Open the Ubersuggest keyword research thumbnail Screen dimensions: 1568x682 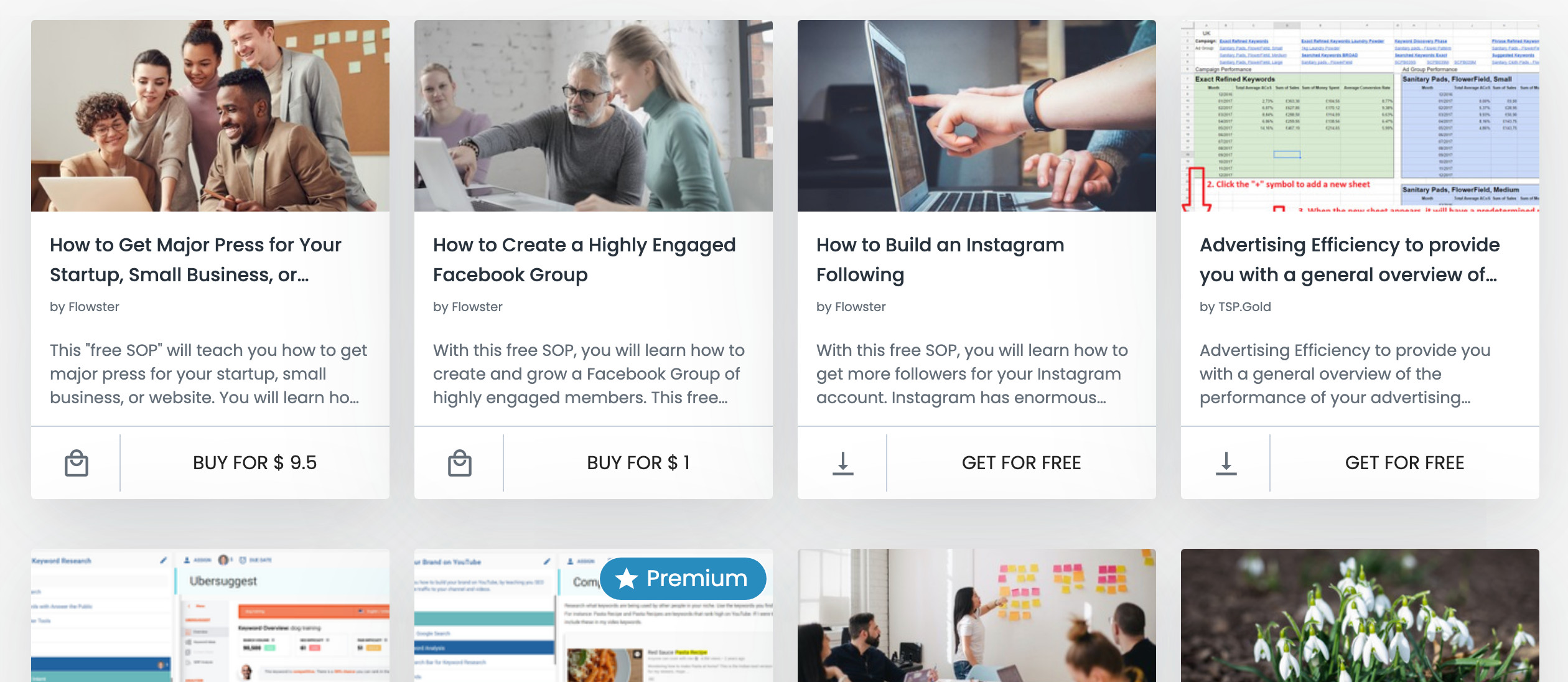(210, 615)
